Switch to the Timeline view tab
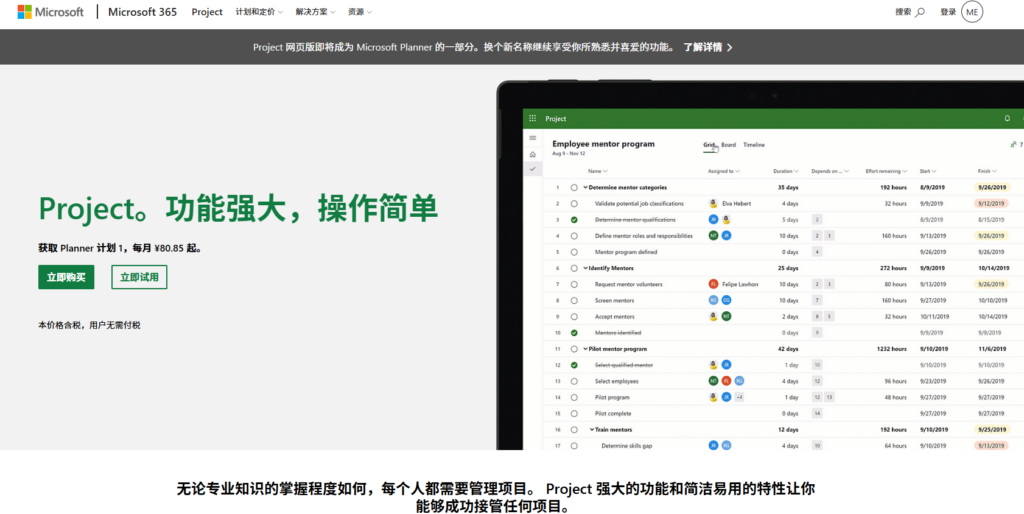 click(754, 145)
